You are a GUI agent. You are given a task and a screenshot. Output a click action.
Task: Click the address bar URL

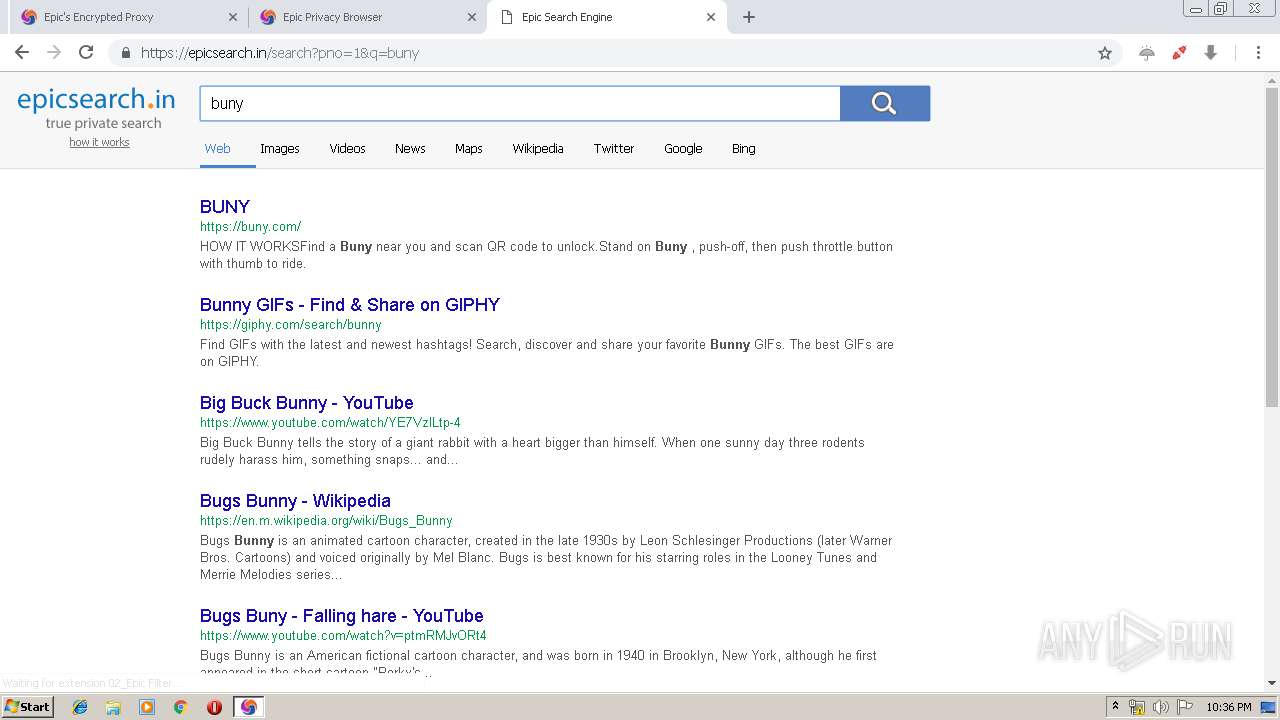(279, 53)
